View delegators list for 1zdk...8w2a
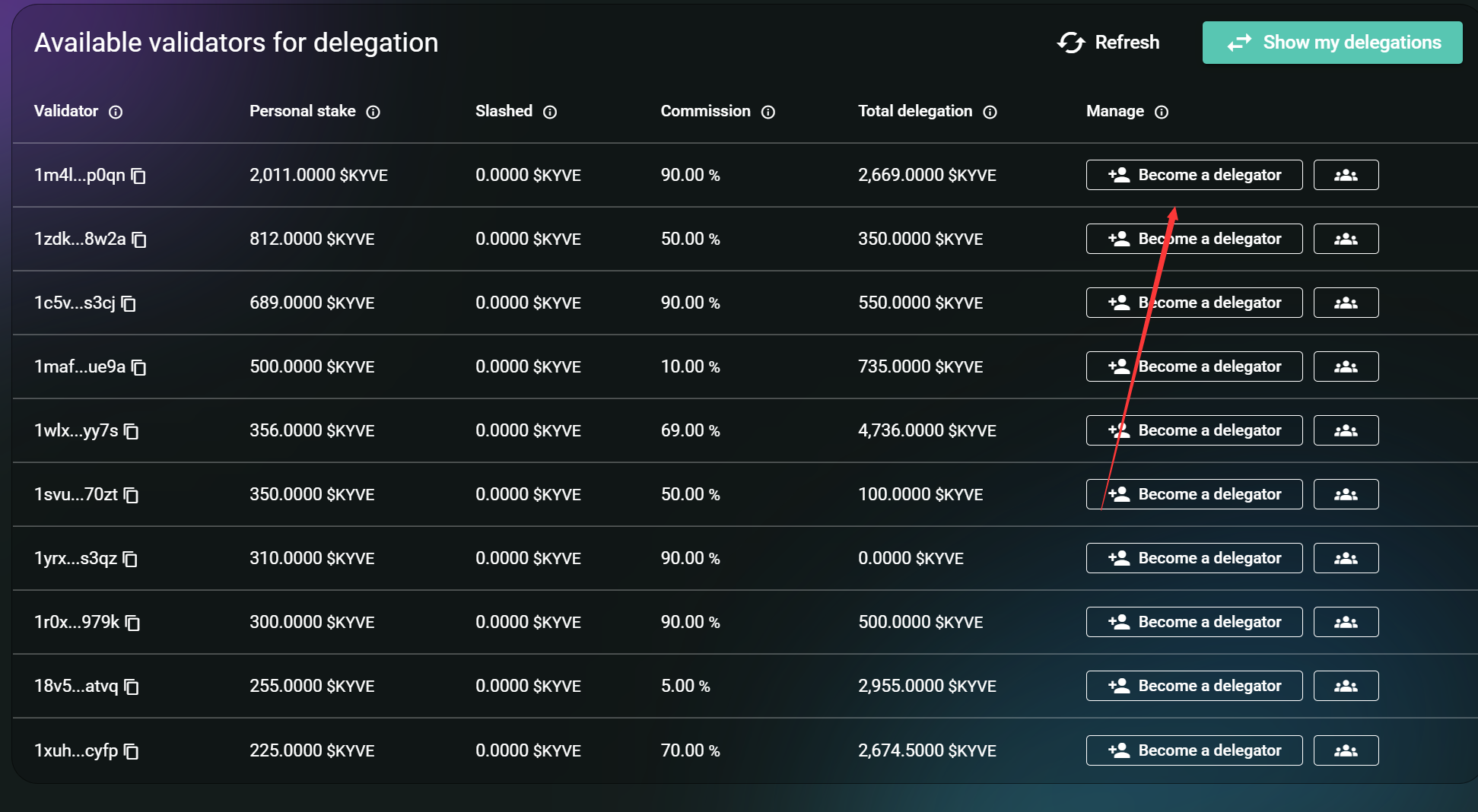The height and width of the screenshot is (812, 1478). (1346, 239)
